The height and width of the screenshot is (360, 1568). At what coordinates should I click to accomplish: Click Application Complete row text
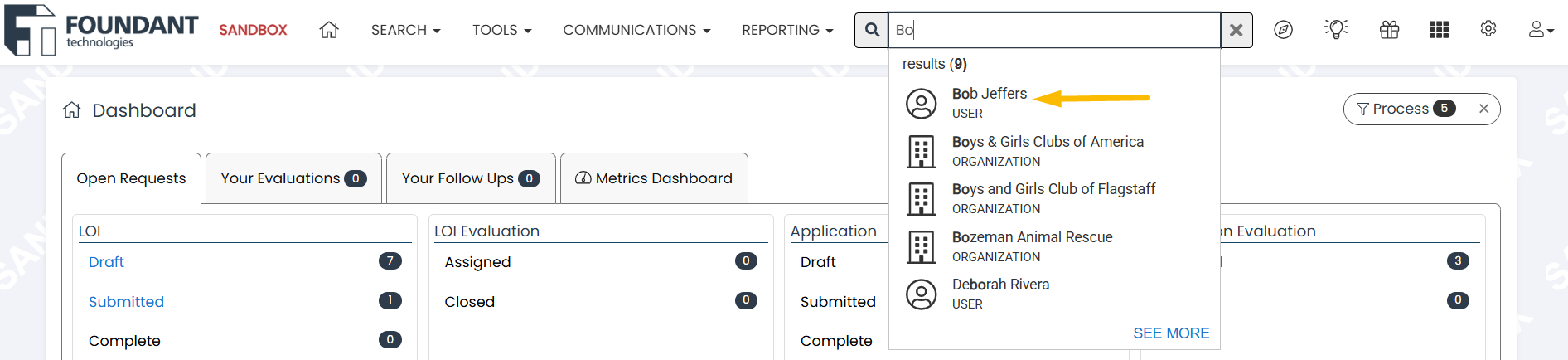click(x=836, y=341)
